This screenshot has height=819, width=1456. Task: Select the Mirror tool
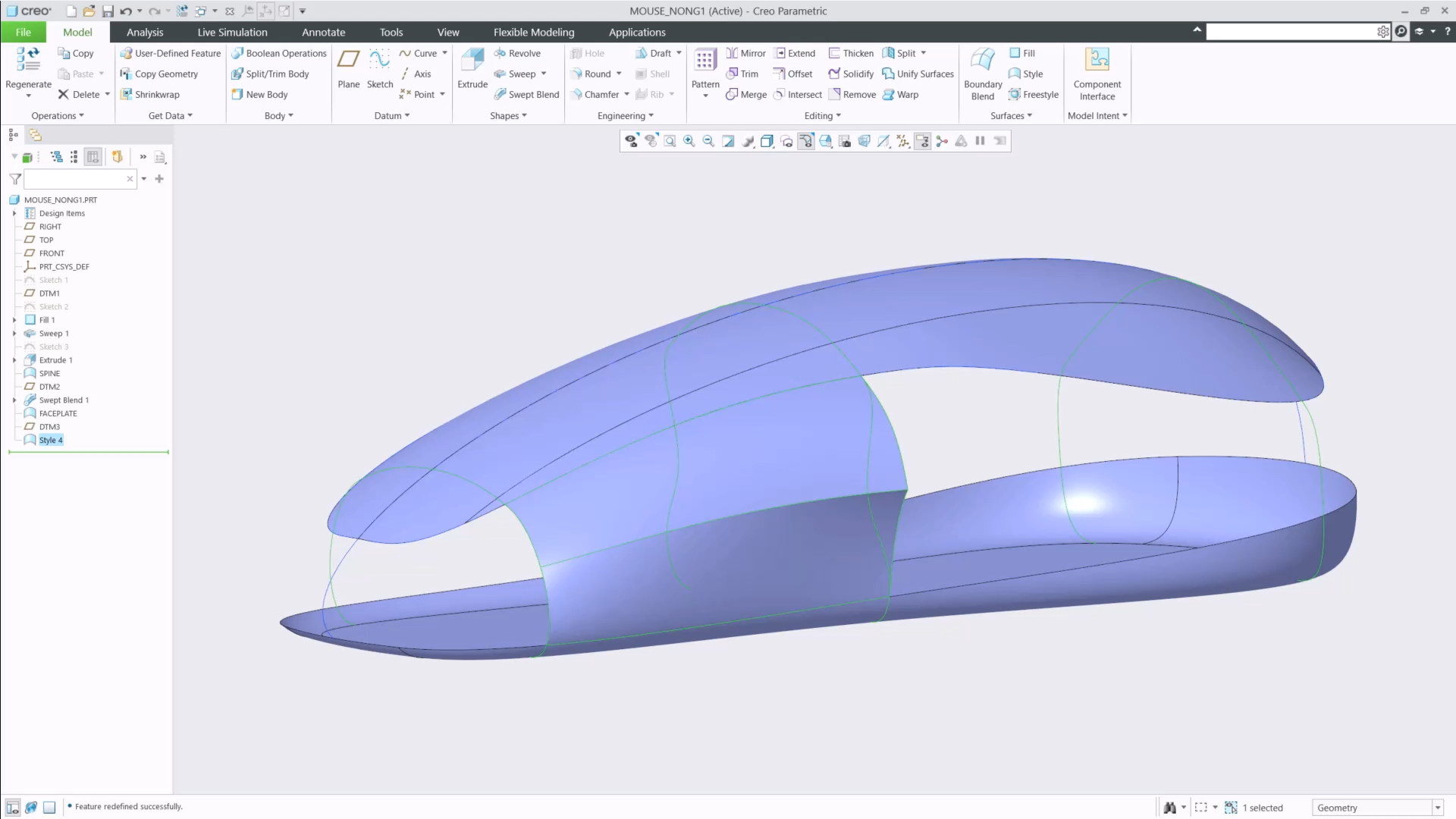click(745, 53)
